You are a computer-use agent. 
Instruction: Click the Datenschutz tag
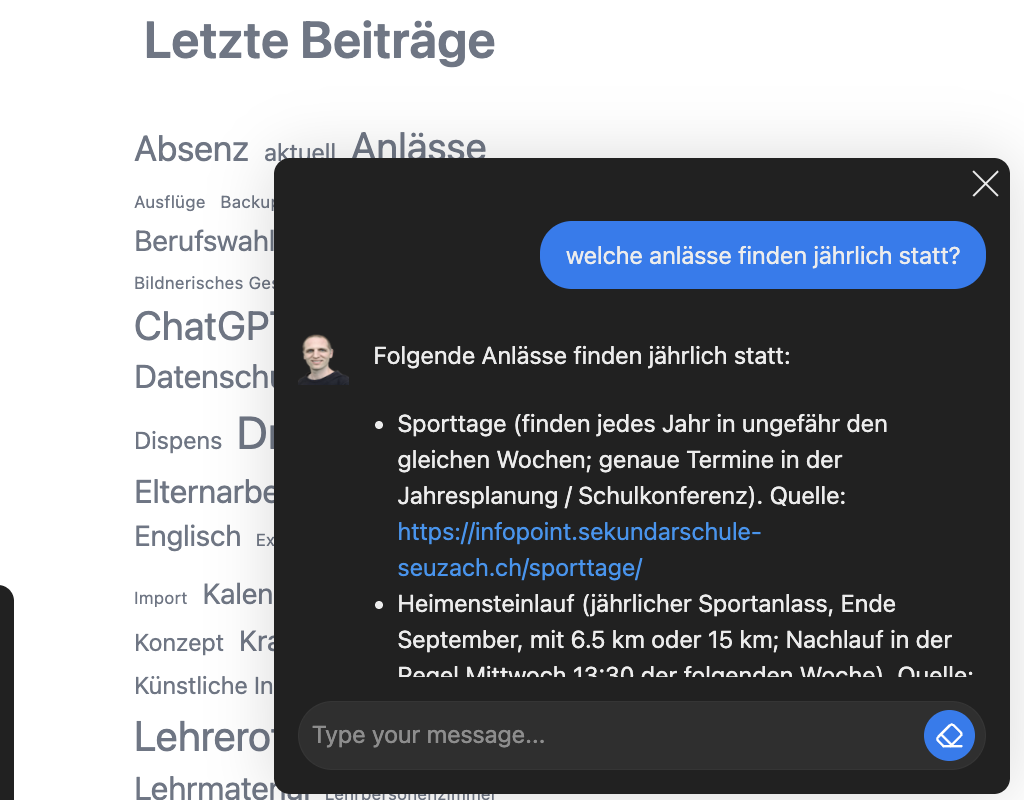[204, 377]
